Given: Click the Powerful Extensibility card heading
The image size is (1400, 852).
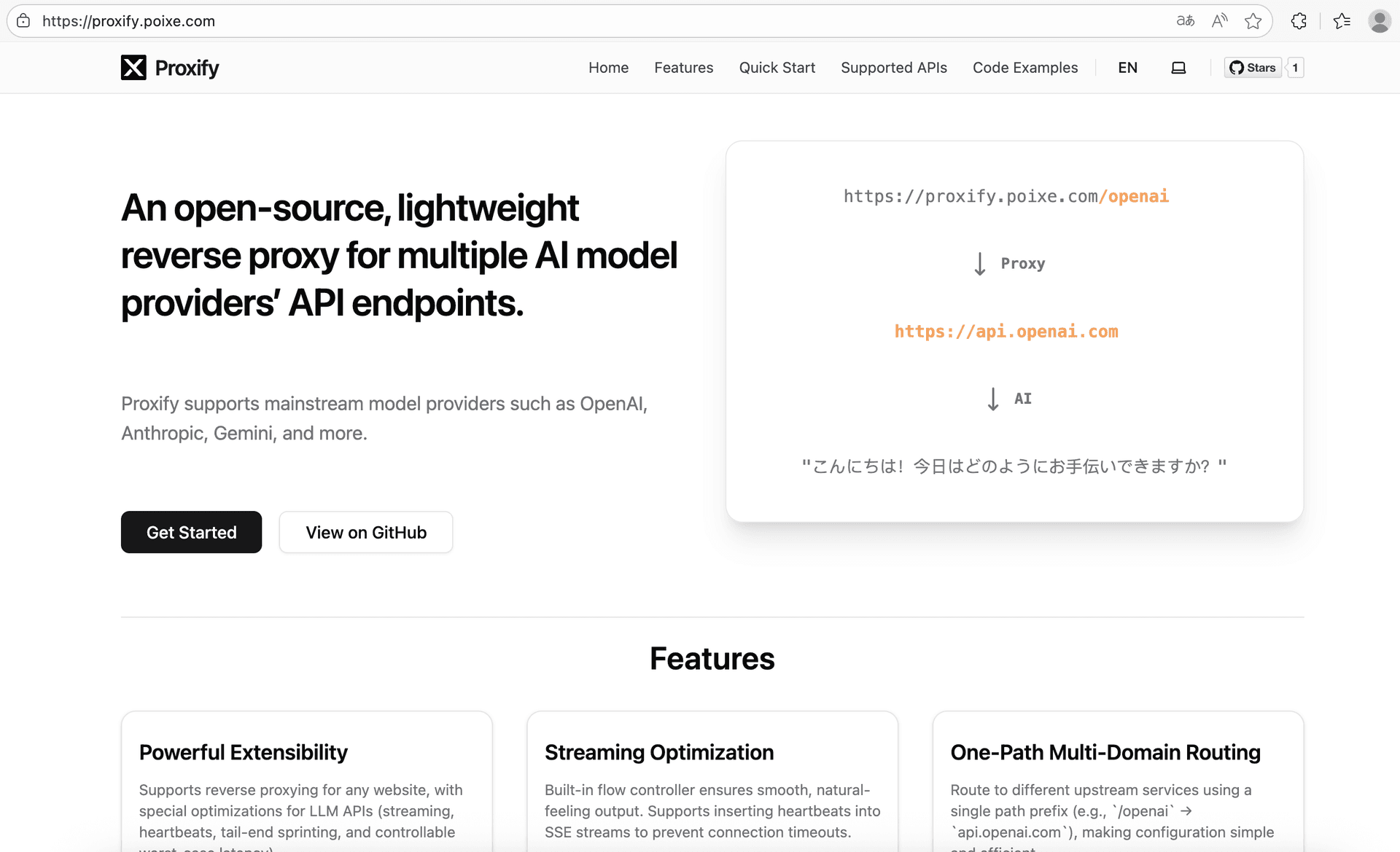Looking at the screenshot, I should click(x=244, y=752).
